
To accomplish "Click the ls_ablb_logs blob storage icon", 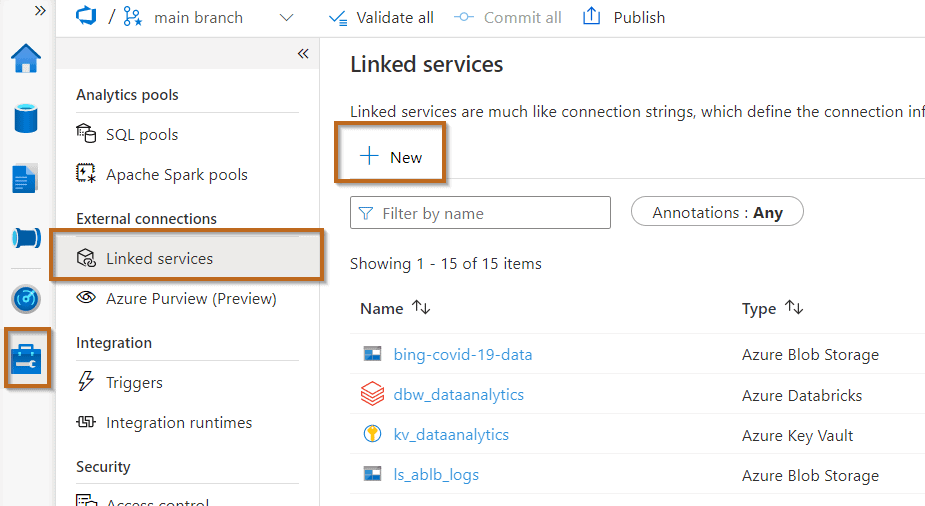I will (x=372, y=474).
